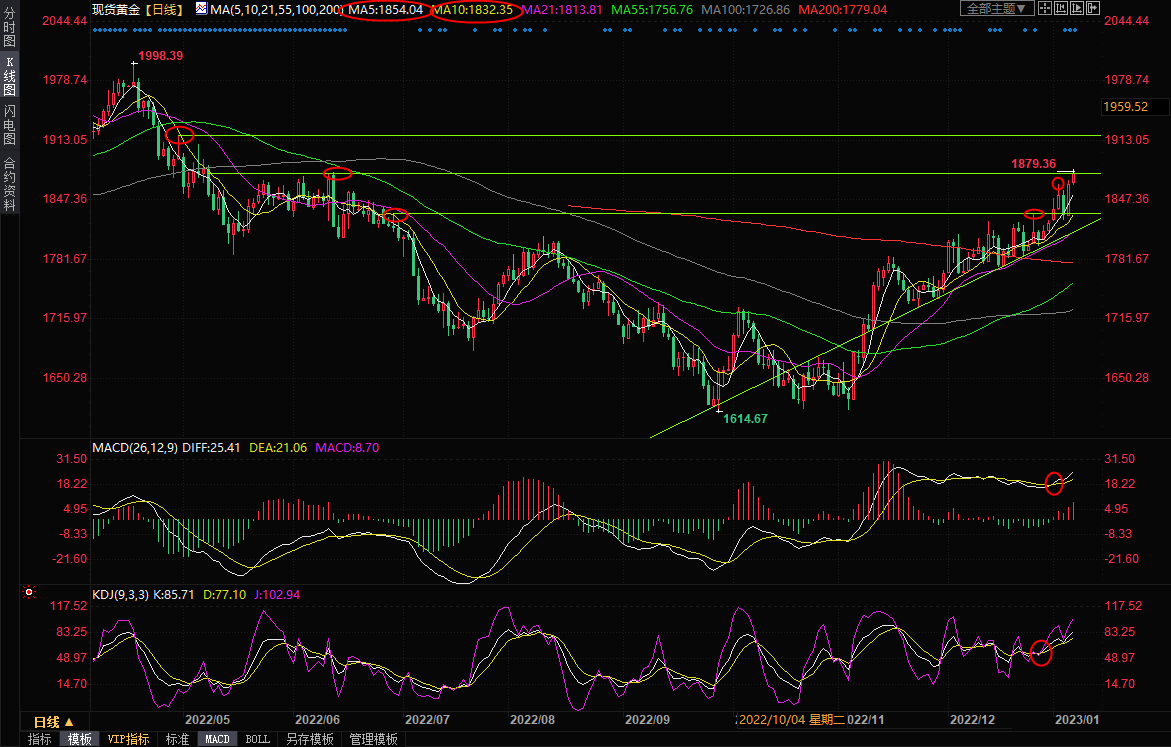This screenshot has width=1171, height=747.
Task: Expand the 日线 period selector
Action: (53, 721)
